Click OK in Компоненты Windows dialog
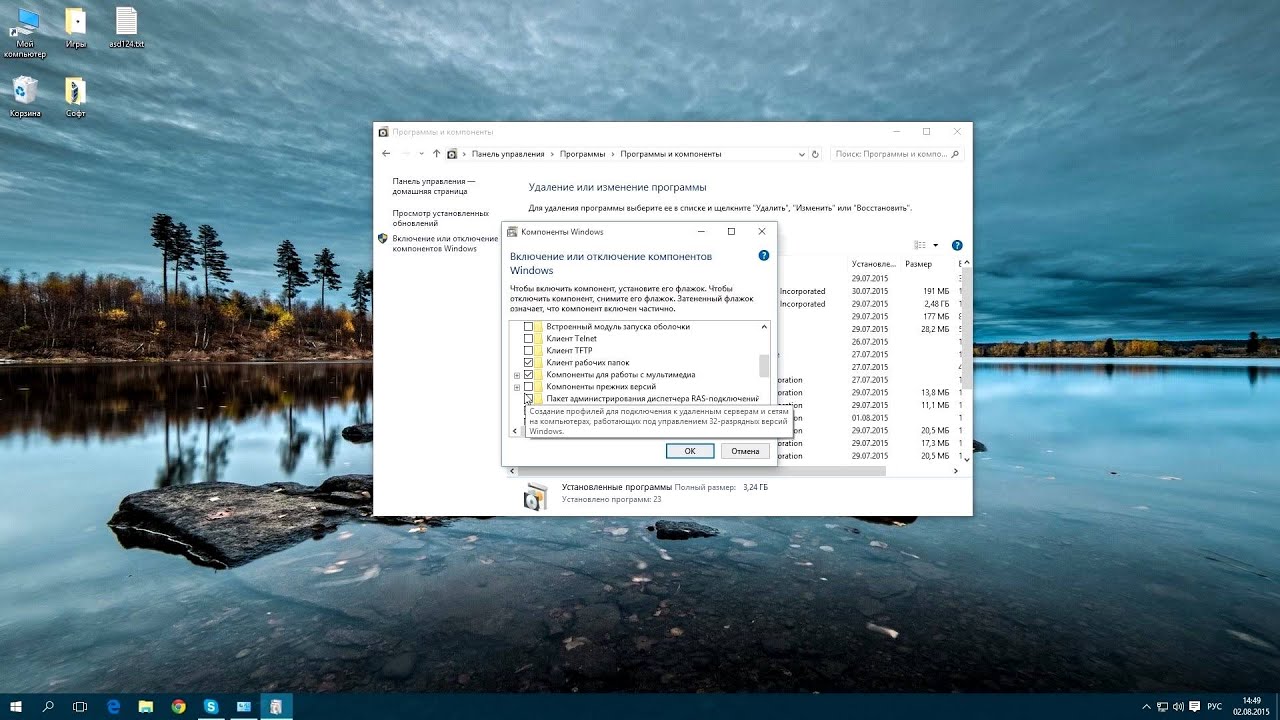The image size is (1280, 720). point(690,451)
